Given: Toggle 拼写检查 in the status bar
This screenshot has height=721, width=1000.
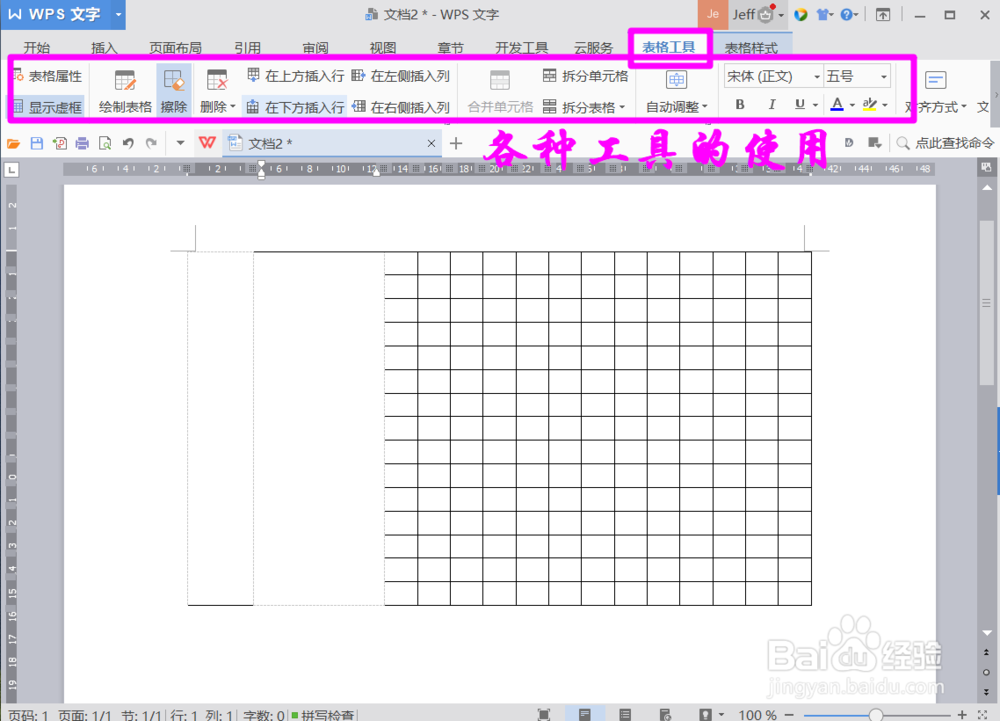Looking at the screenshot, I should click(x=323, y=715).
